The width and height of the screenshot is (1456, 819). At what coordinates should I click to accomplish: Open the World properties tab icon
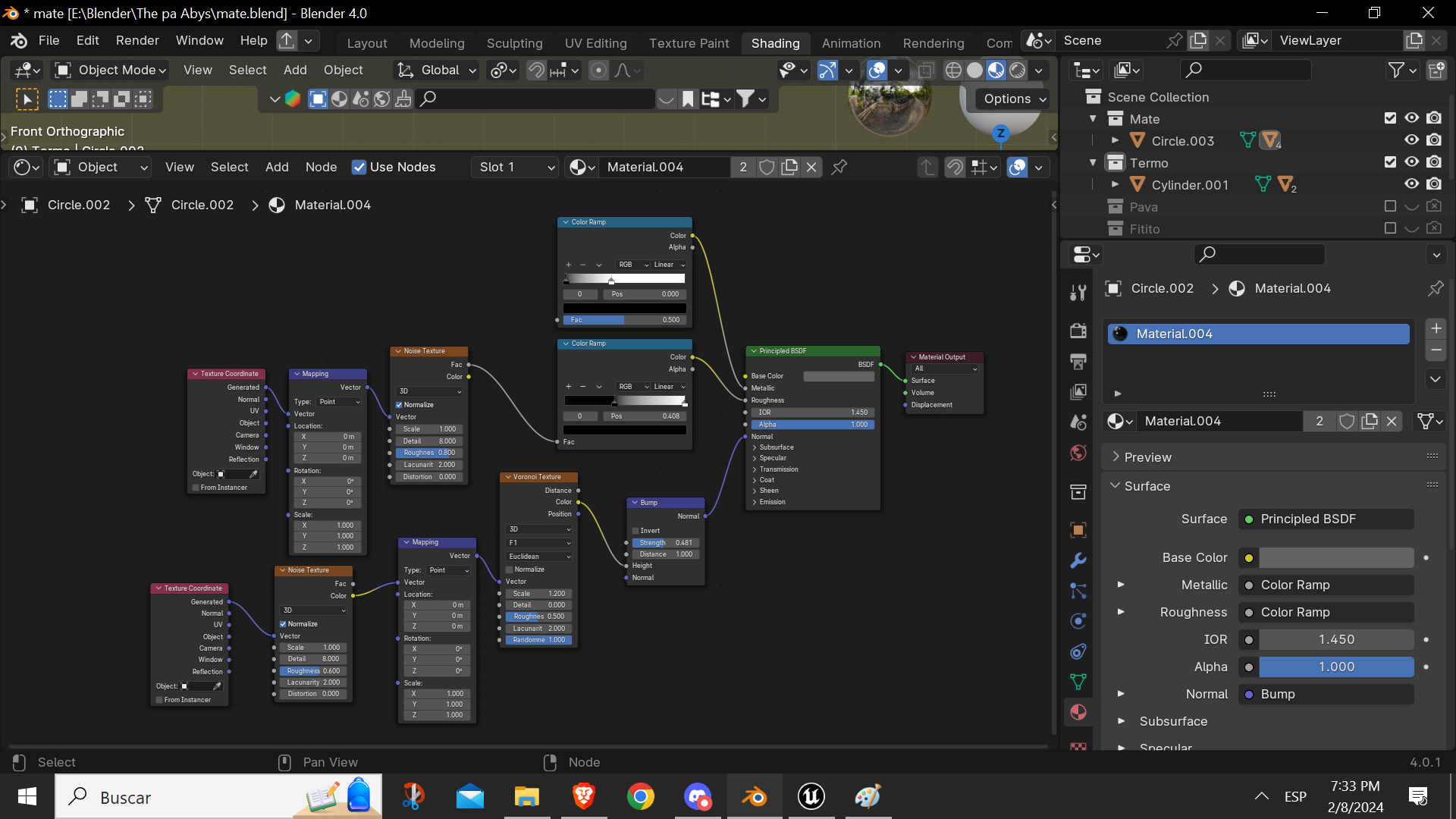point(1078,453)
